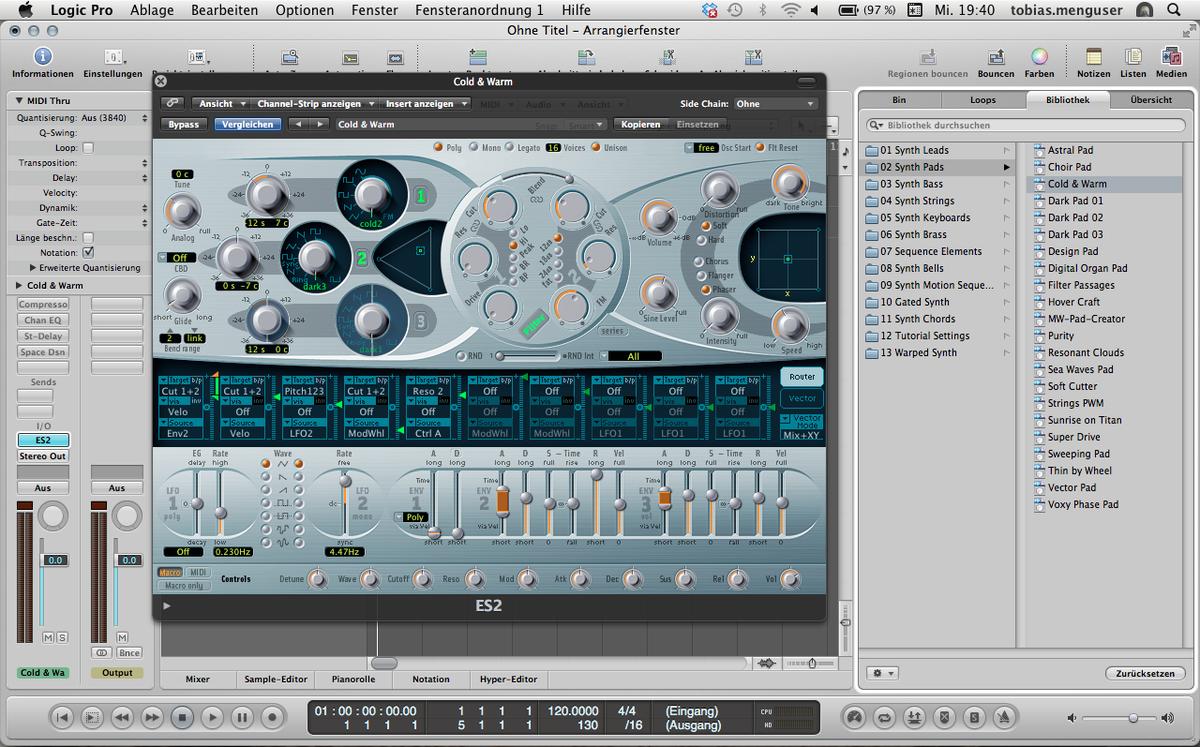1200x747 pixels.
Task: Select next plugin setting arrow
Action: (x=319, y=124)
